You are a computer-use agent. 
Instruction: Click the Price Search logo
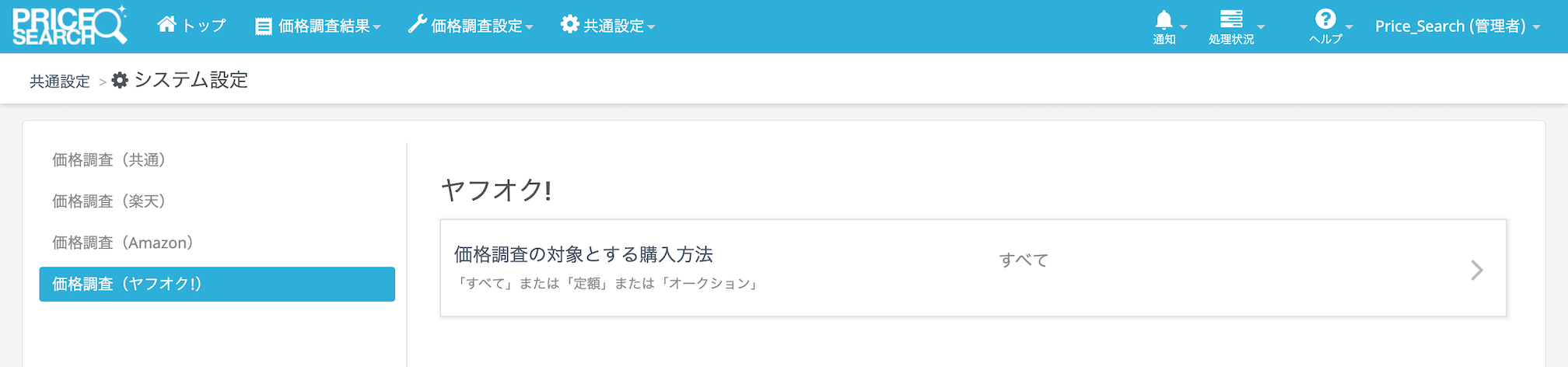pyautogui.click(x=69, y=26)
